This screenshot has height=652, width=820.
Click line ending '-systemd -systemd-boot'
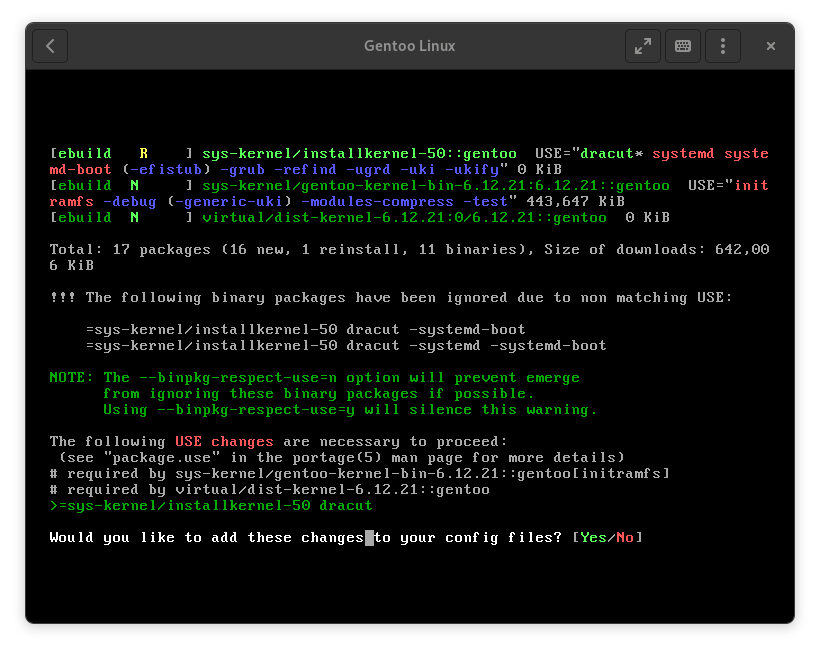point(346,346)
